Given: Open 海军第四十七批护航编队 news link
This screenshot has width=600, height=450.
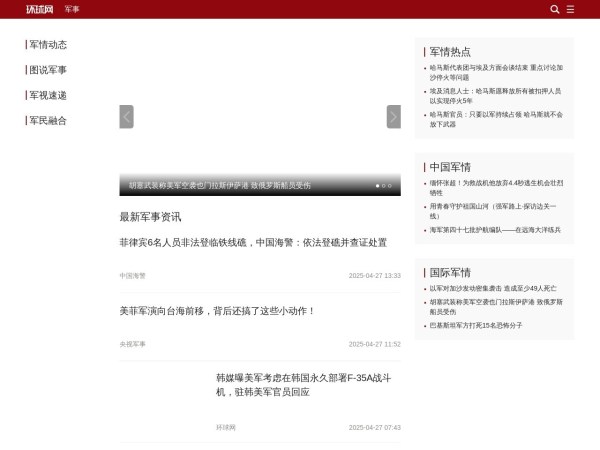Looking at the screenshot, I should coord(495,230).
